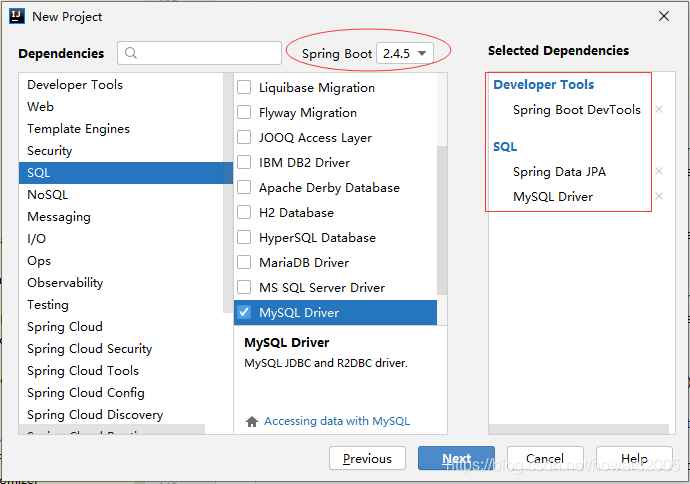Click Spring Boot DevTools in selected list
Viewport: 690px width, 484px height.
576,110
